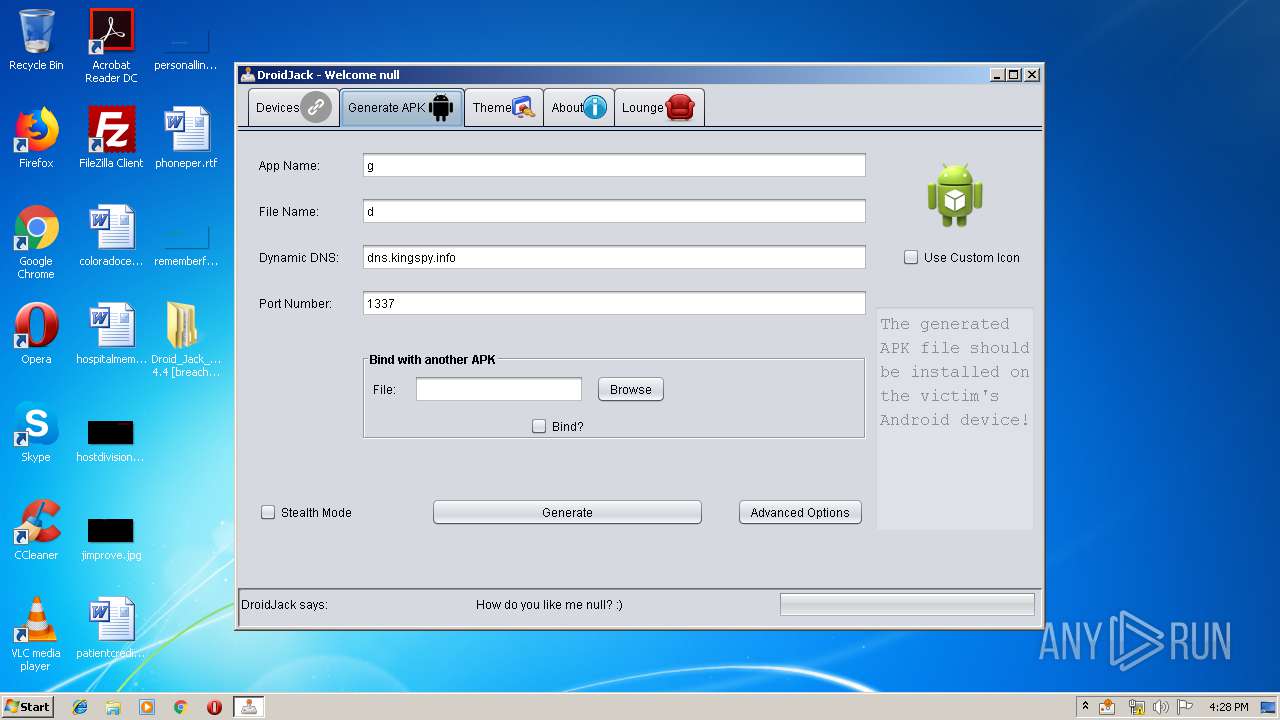The image size is (1280, 720).
Task: Launch Opera desktop shortcut
Action: tap(36, 333)
